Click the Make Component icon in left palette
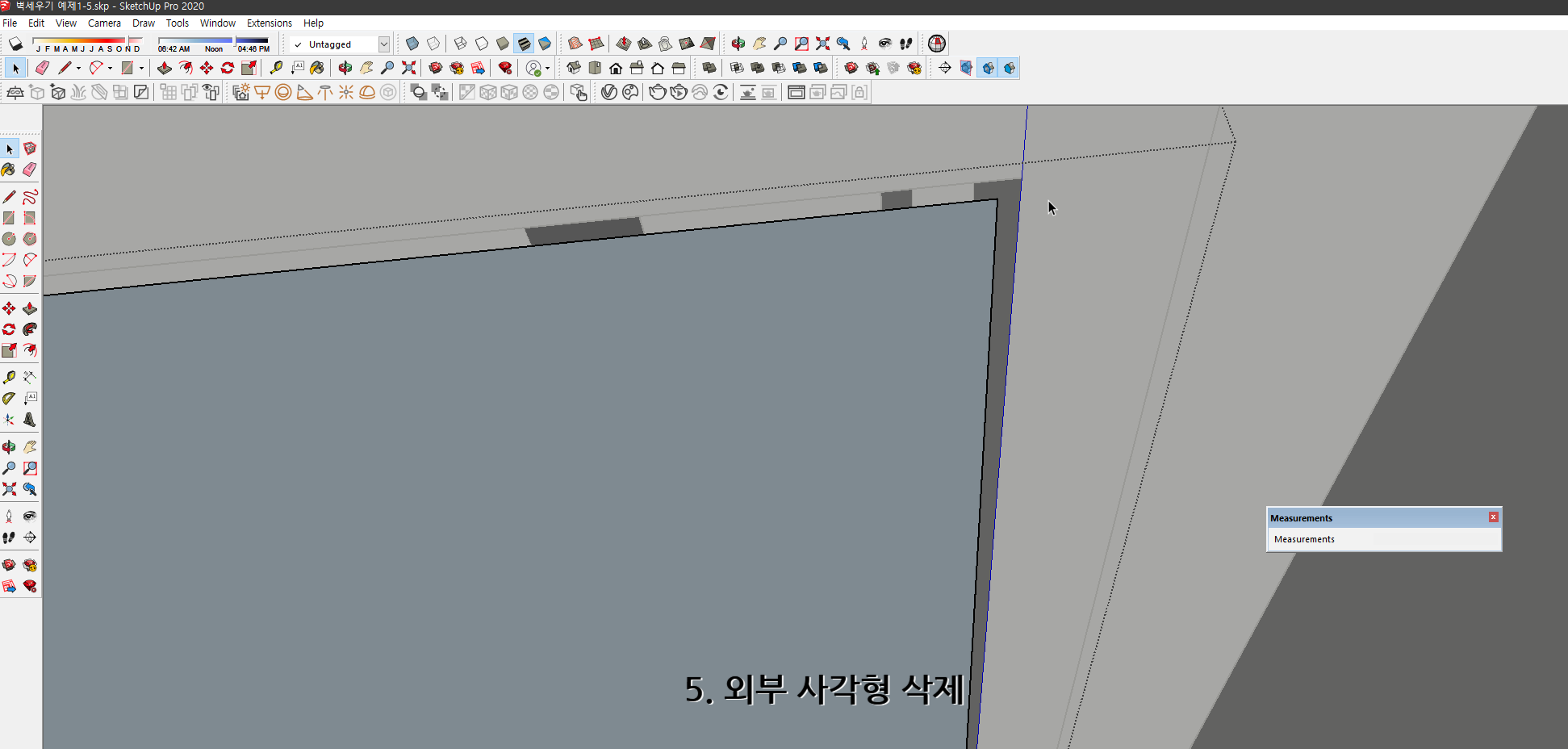The width and height of the screenshot is (1568, 749). [30, 149]
